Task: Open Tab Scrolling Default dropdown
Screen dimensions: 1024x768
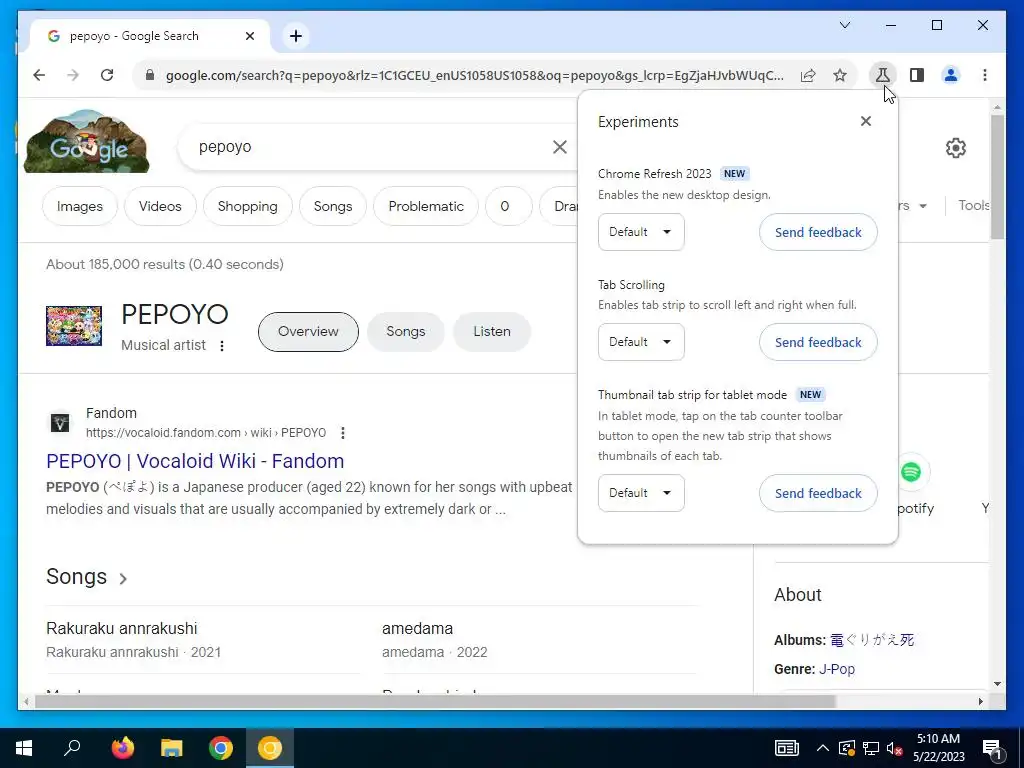Action: tap(641, 342)
